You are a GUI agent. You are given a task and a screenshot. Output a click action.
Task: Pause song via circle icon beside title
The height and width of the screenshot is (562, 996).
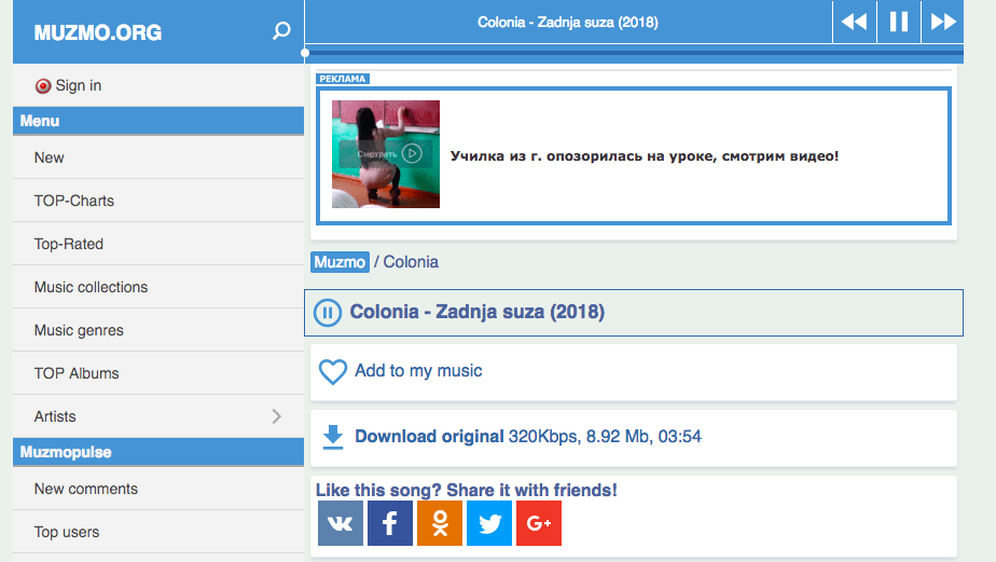pyautogui.click(x=328, y=312)
